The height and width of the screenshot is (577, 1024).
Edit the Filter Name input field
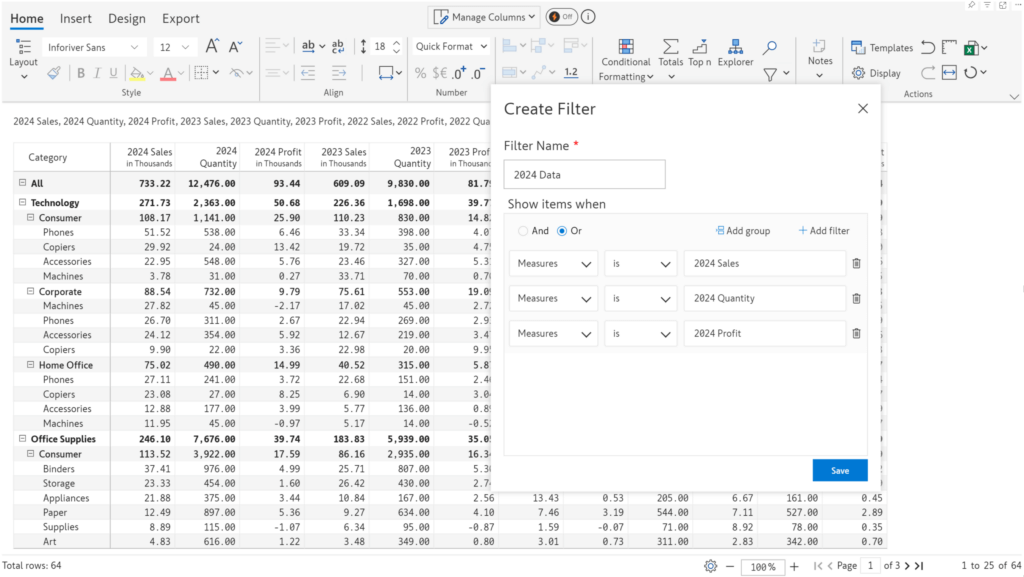point(584,174)
